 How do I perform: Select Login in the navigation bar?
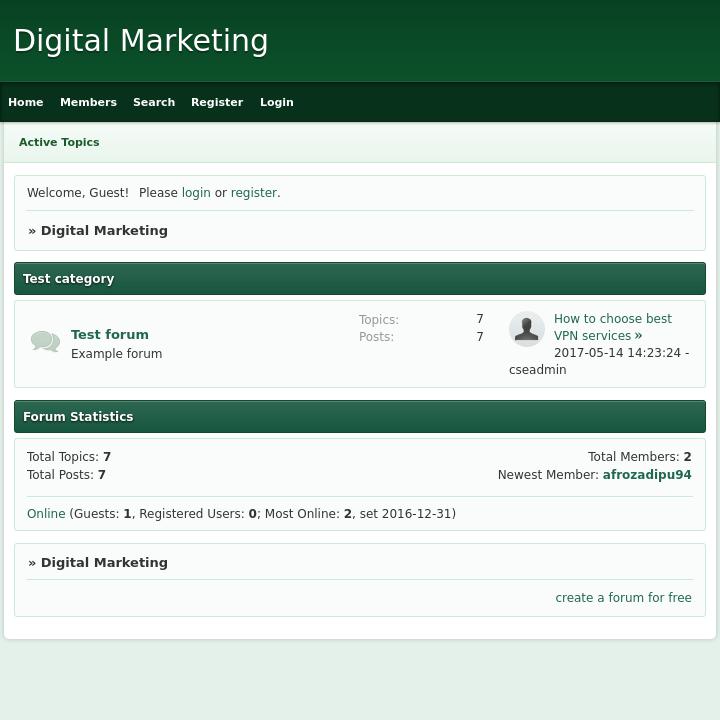277,102
